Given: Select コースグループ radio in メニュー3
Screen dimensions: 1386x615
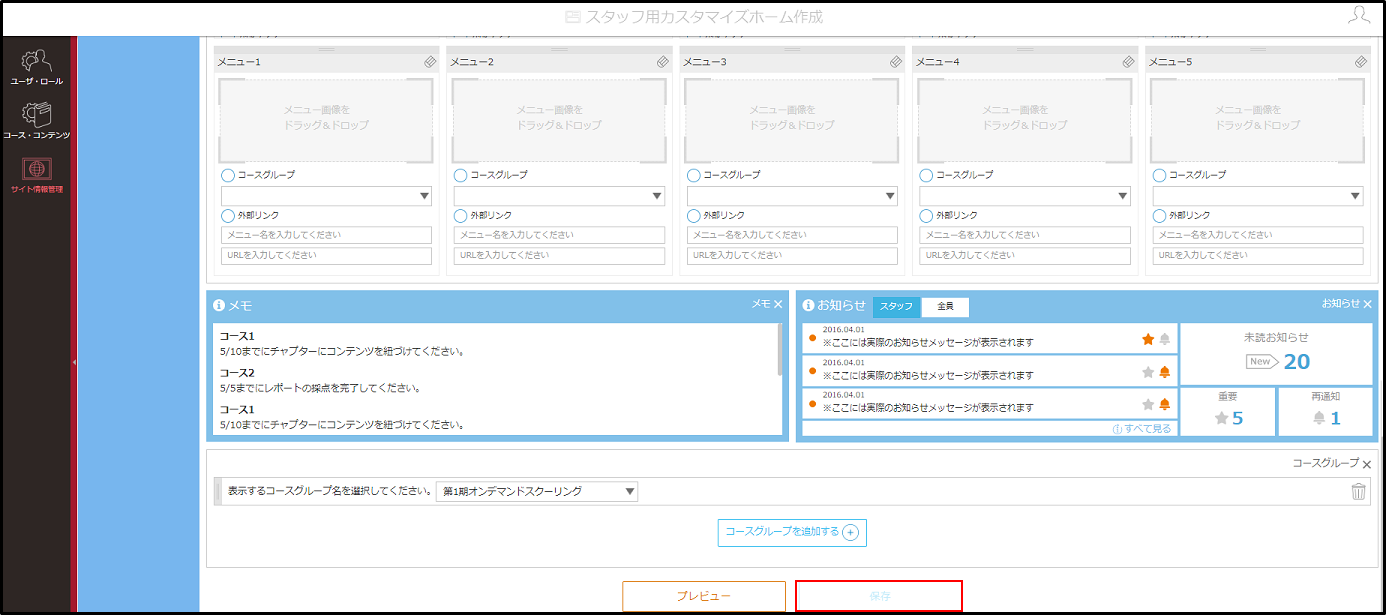Looking at the screenshot, I should 694,175.
